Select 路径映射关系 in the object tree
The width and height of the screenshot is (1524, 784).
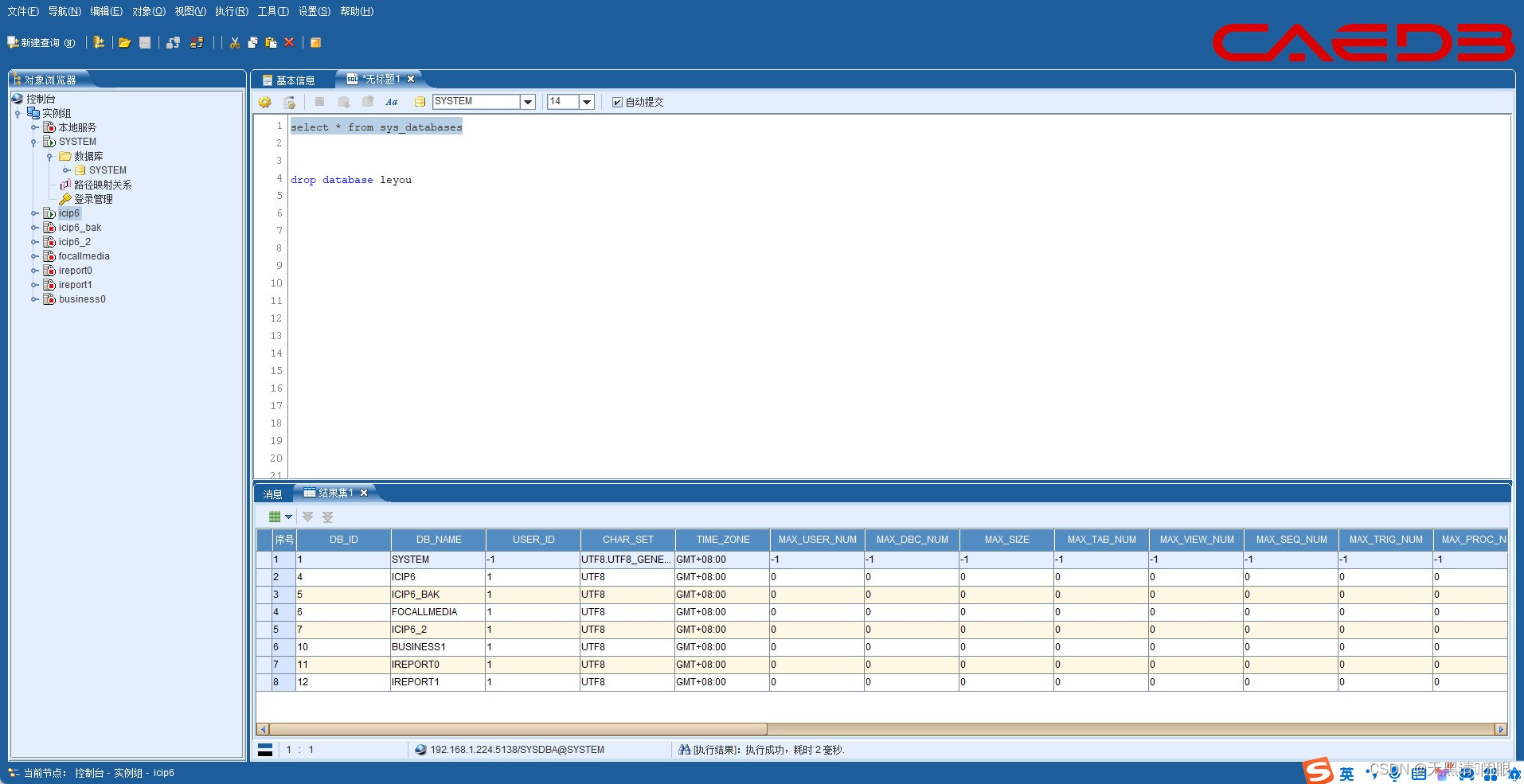pos(103,185)
